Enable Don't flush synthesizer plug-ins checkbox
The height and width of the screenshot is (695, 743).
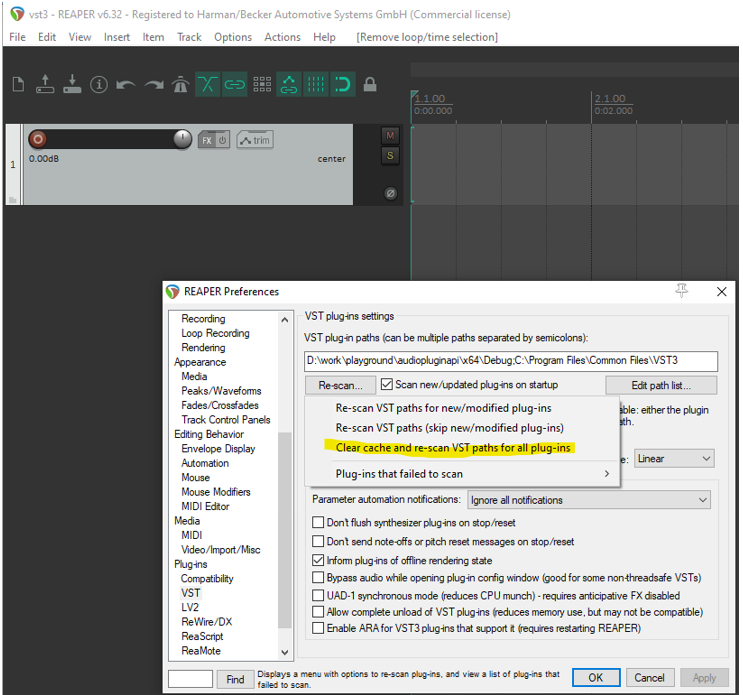point(318,522)
